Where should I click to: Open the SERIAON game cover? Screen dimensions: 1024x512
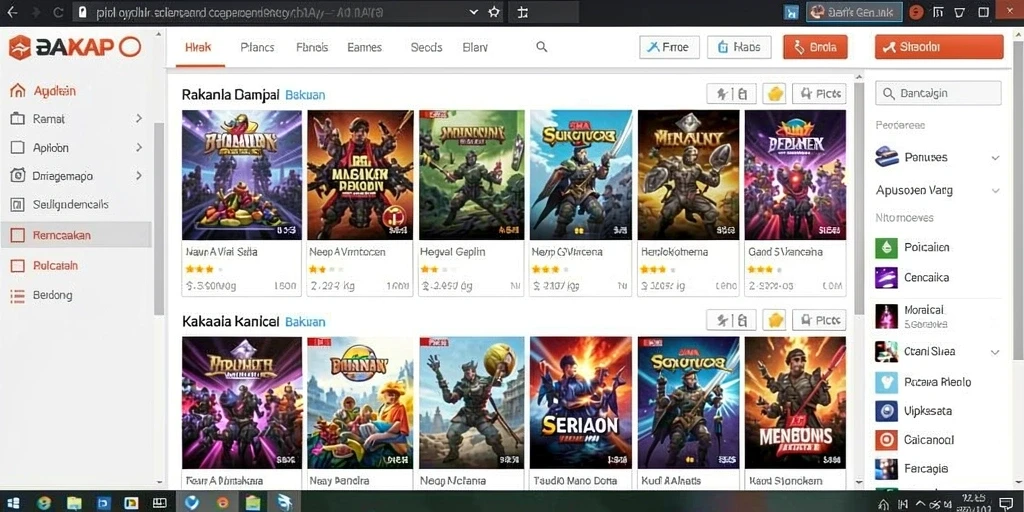point(581,402)
